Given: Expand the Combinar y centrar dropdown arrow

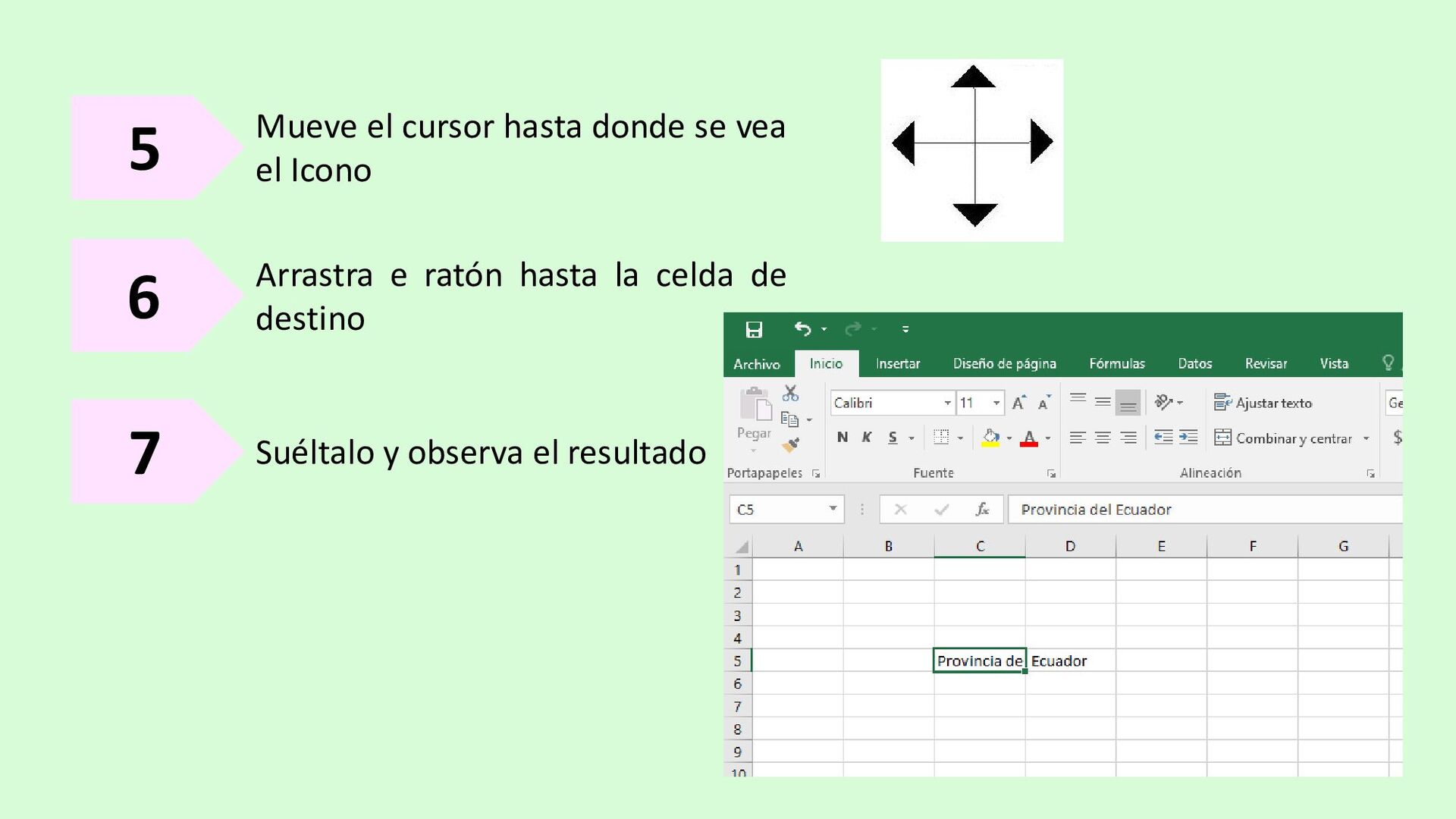Looking at the screenshot, I should [1367, 438].
